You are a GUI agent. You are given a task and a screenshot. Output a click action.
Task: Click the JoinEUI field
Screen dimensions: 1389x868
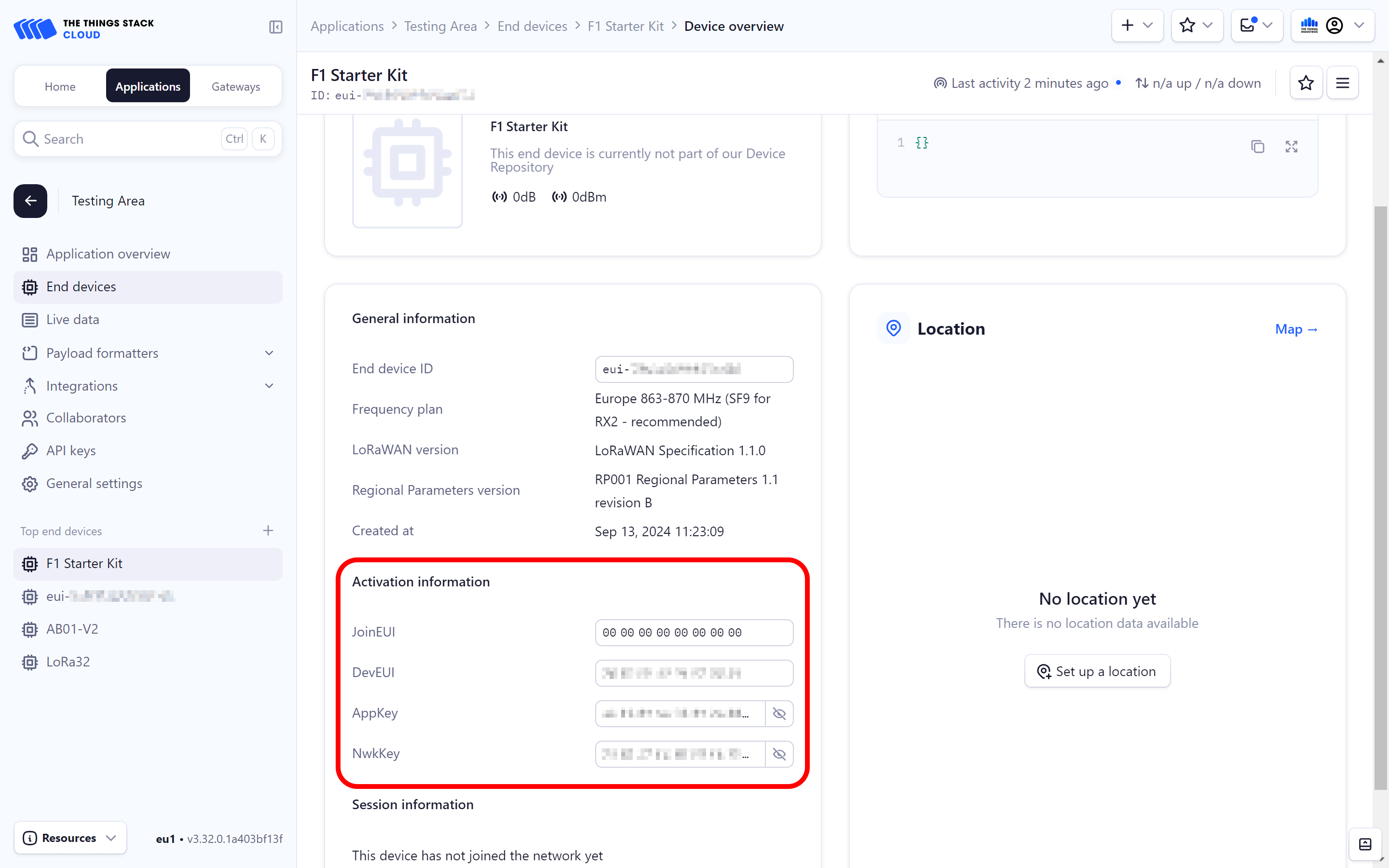694,632
